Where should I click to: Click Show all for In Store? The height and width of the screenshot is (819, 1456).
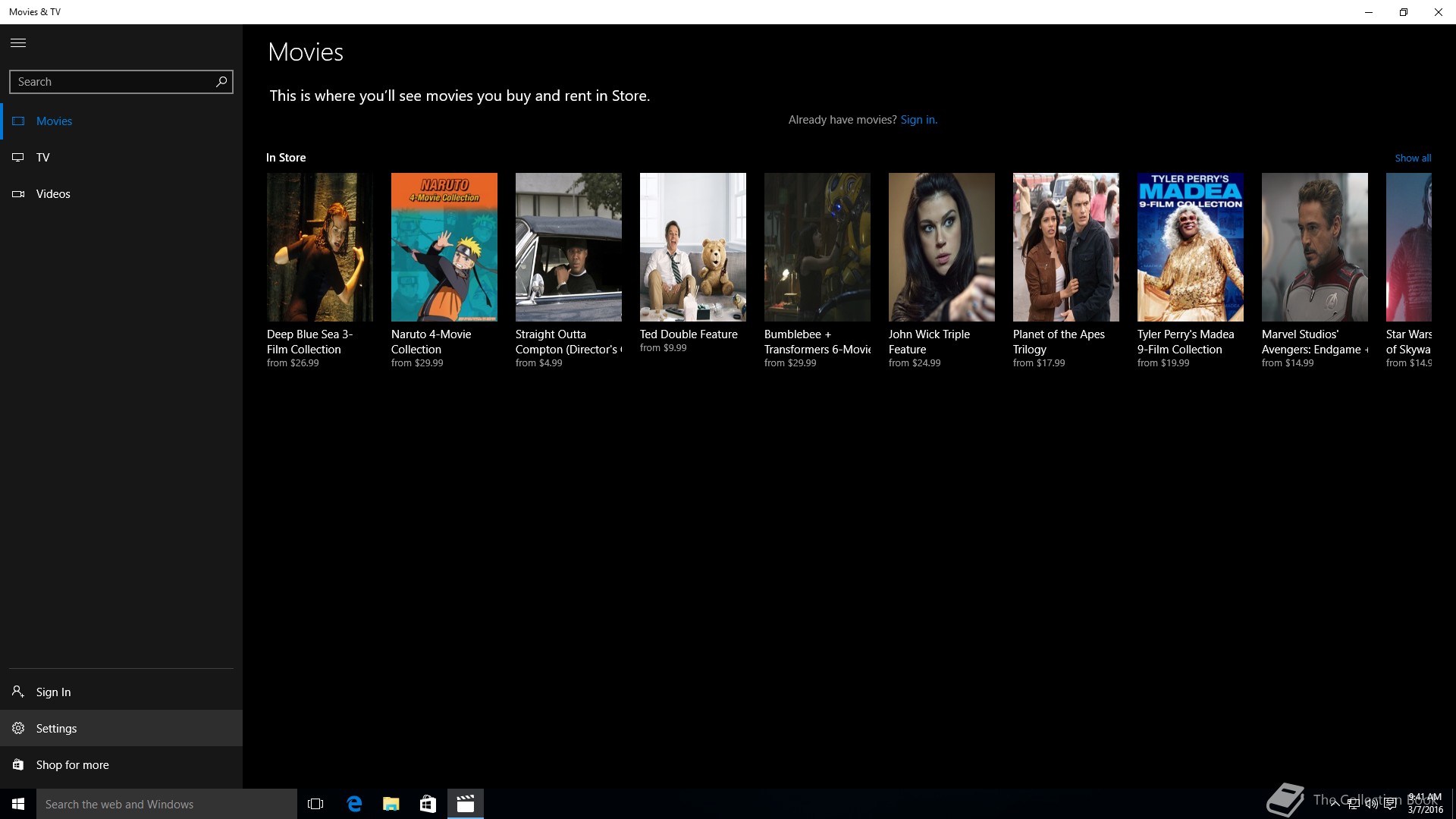pyautogui.click(x=1413, y=158)
